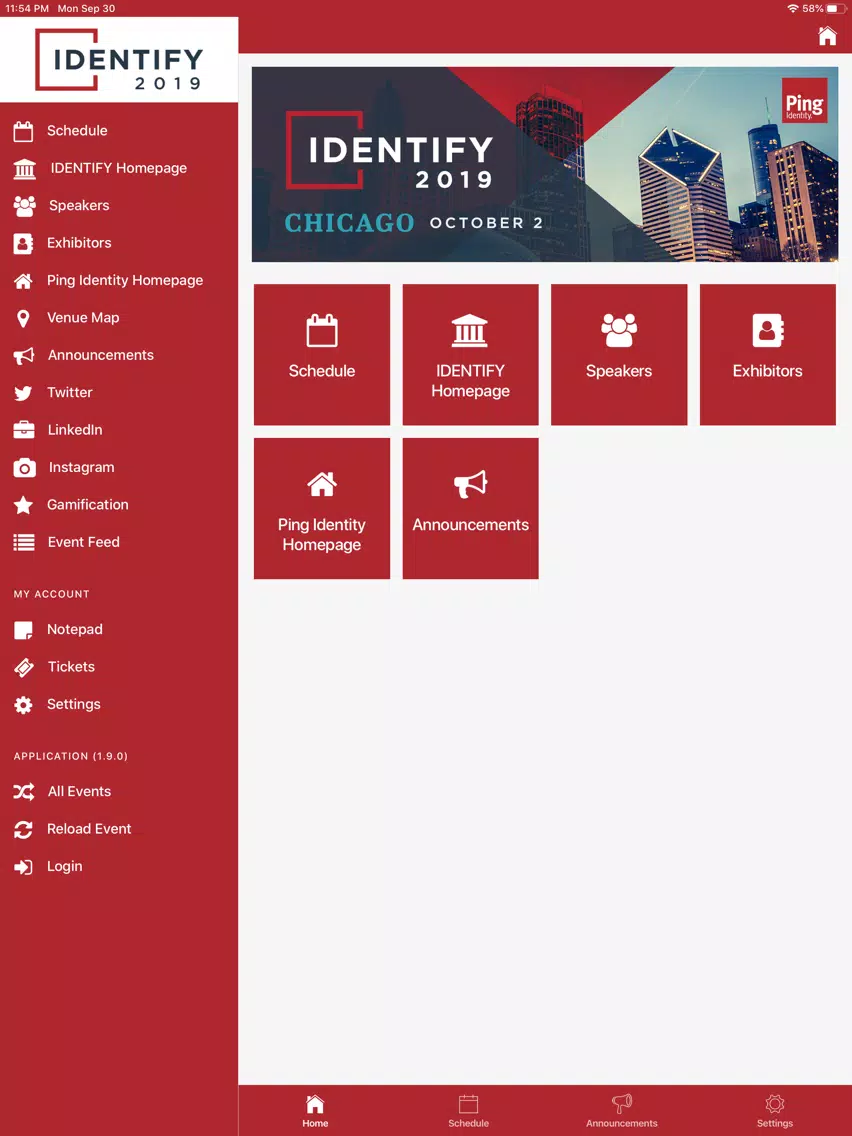This screenshot has height=1136, width=852.
Task: Open the IDENTIFY Homepage tile in the grid
Action: [x=470, y=354]
